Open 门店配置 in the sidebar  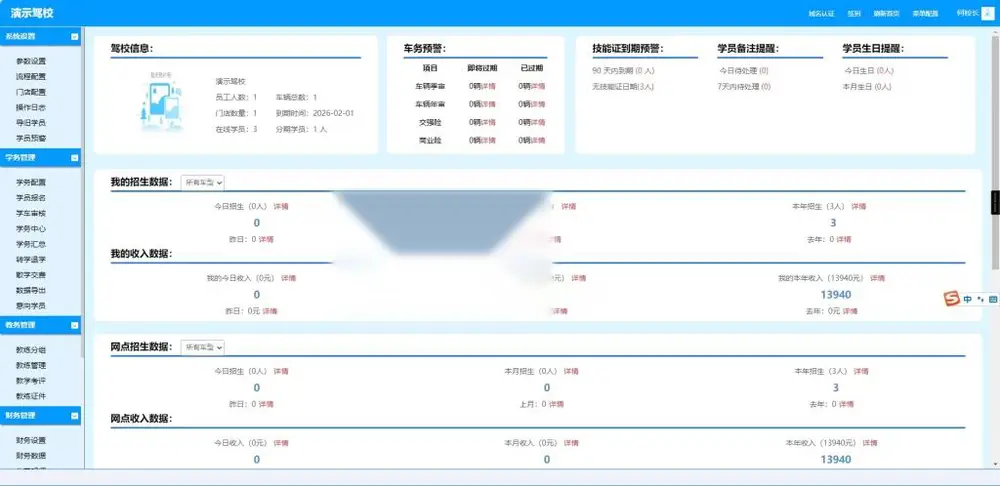click(x=31, y=92)
